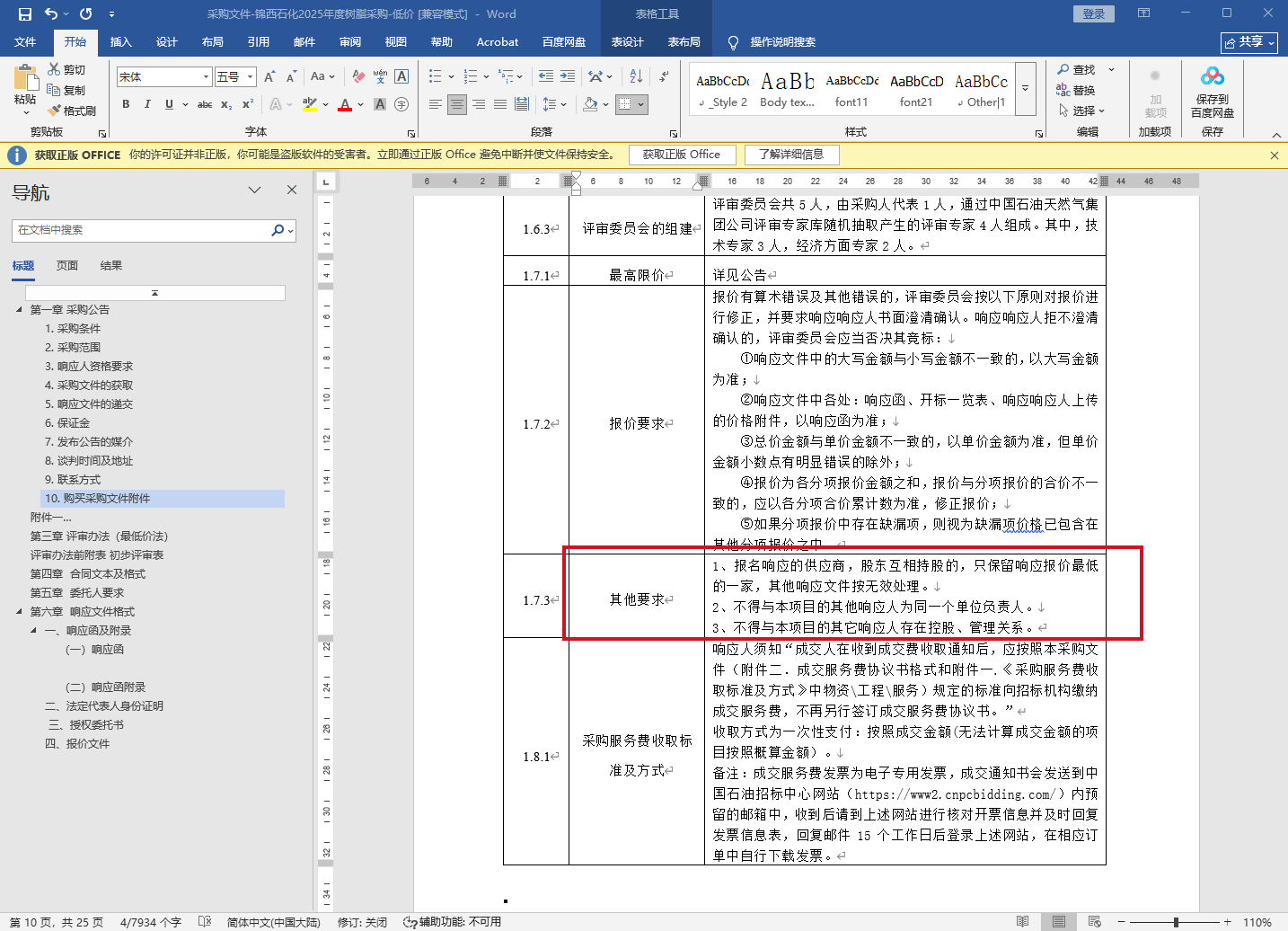Save to Baidu Netdisk (保存到百度网盘)
The width and height of the screenshot is (1288, 931).
pos(1213,91)
